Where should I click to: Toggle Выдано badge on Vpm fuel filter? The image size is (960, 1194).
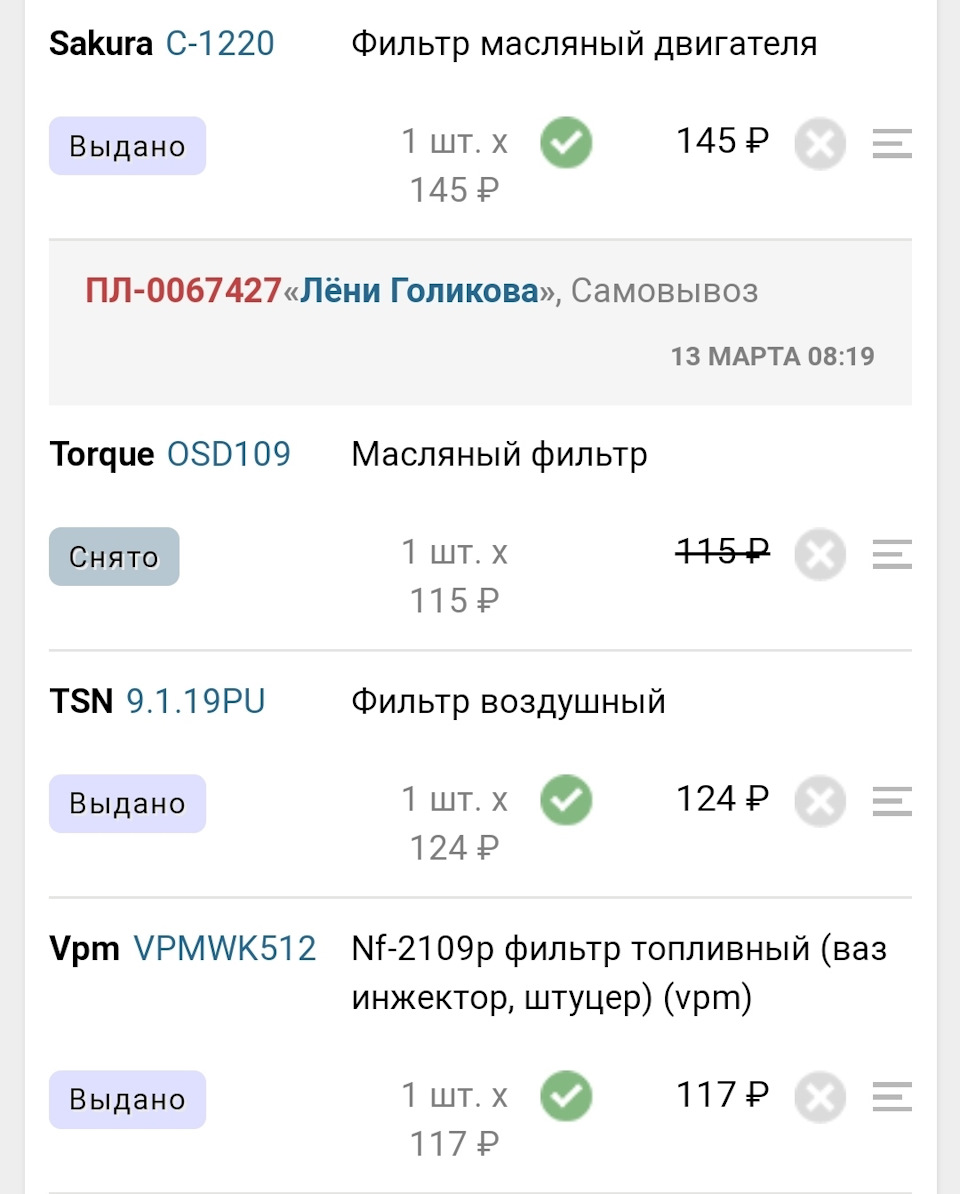127,1099
